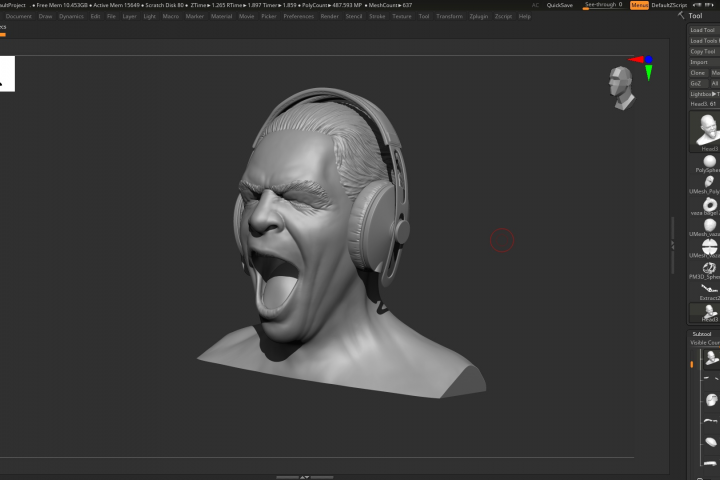The height and width of the screenshot is (480, 720).
Task: Click next layout arrow at top right
Action: pos(709,5)
